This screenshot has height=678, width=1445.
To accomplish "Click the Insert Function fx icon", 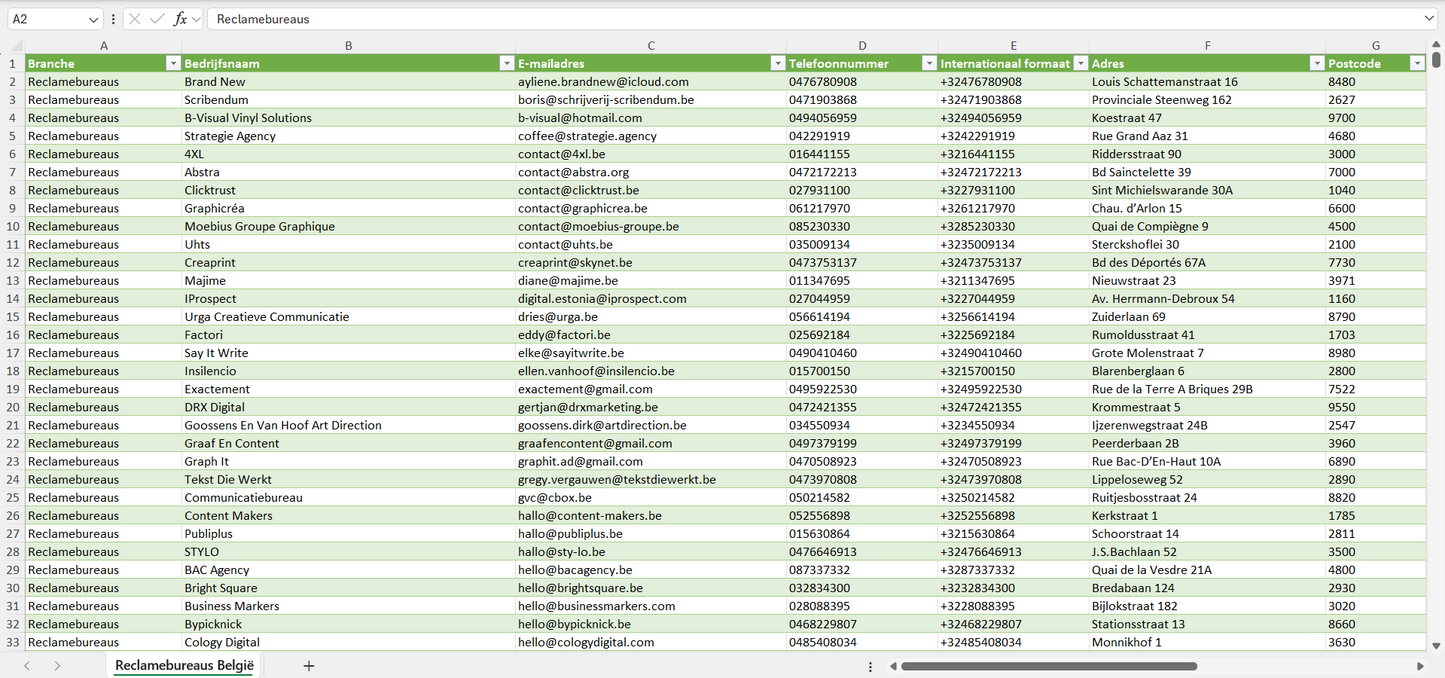I will click(x=180, y=19).
